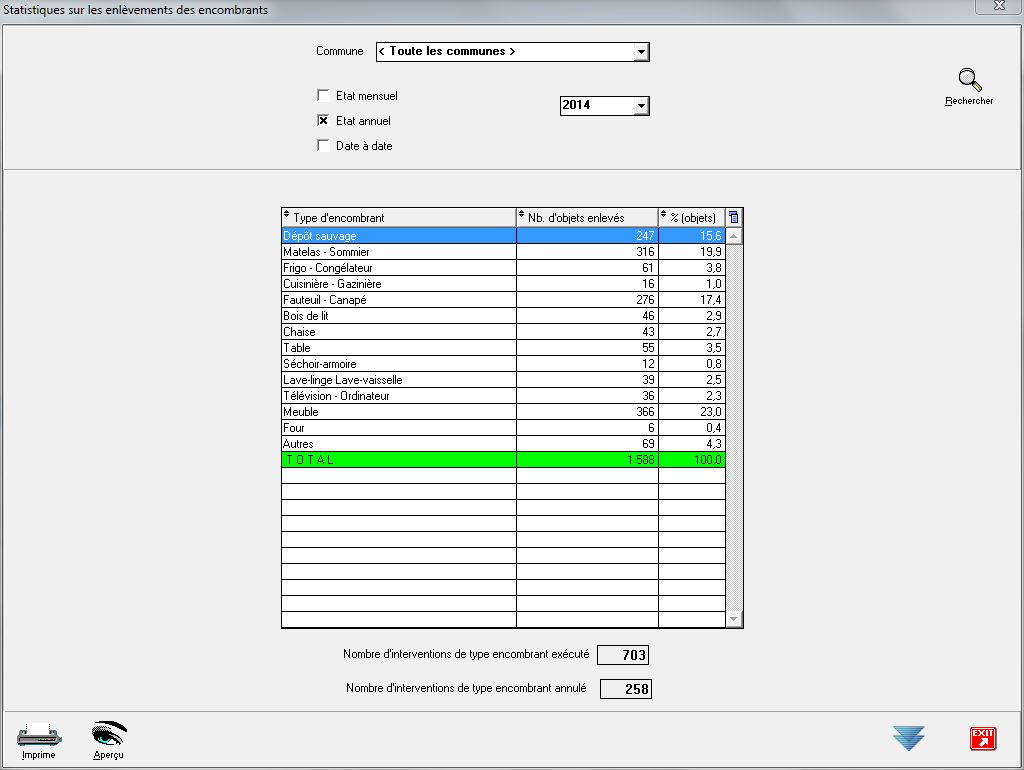
Task: Uncheck the Etat annuel checkbox
Action: pyautogui.click(x=323, y=121)
